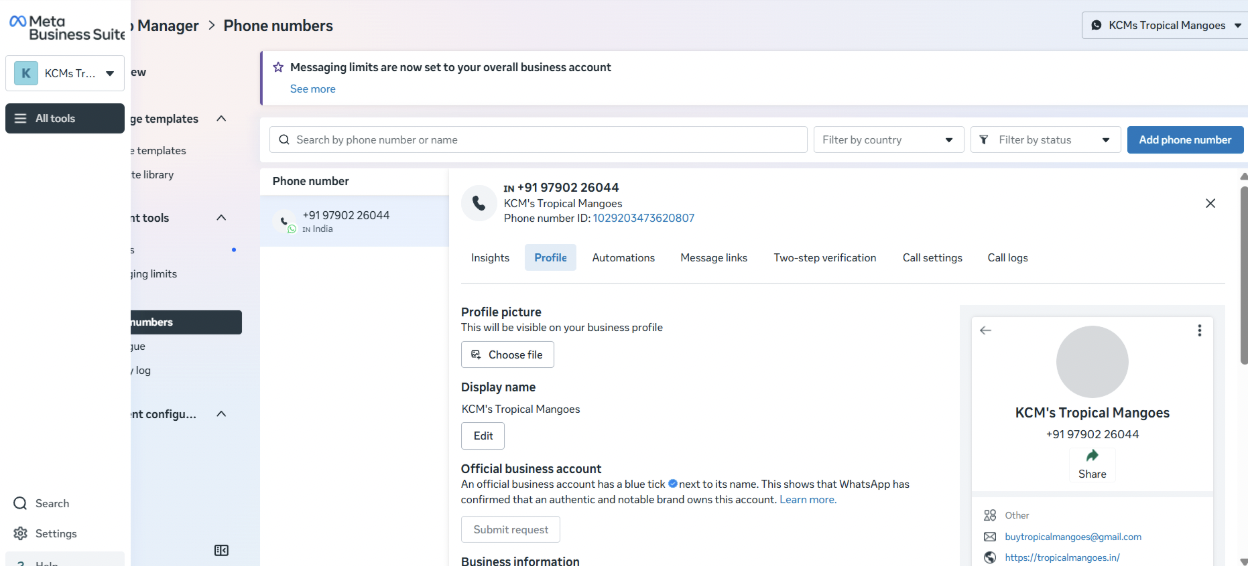Click the Search magnifier icon in left sidebar

20,503
